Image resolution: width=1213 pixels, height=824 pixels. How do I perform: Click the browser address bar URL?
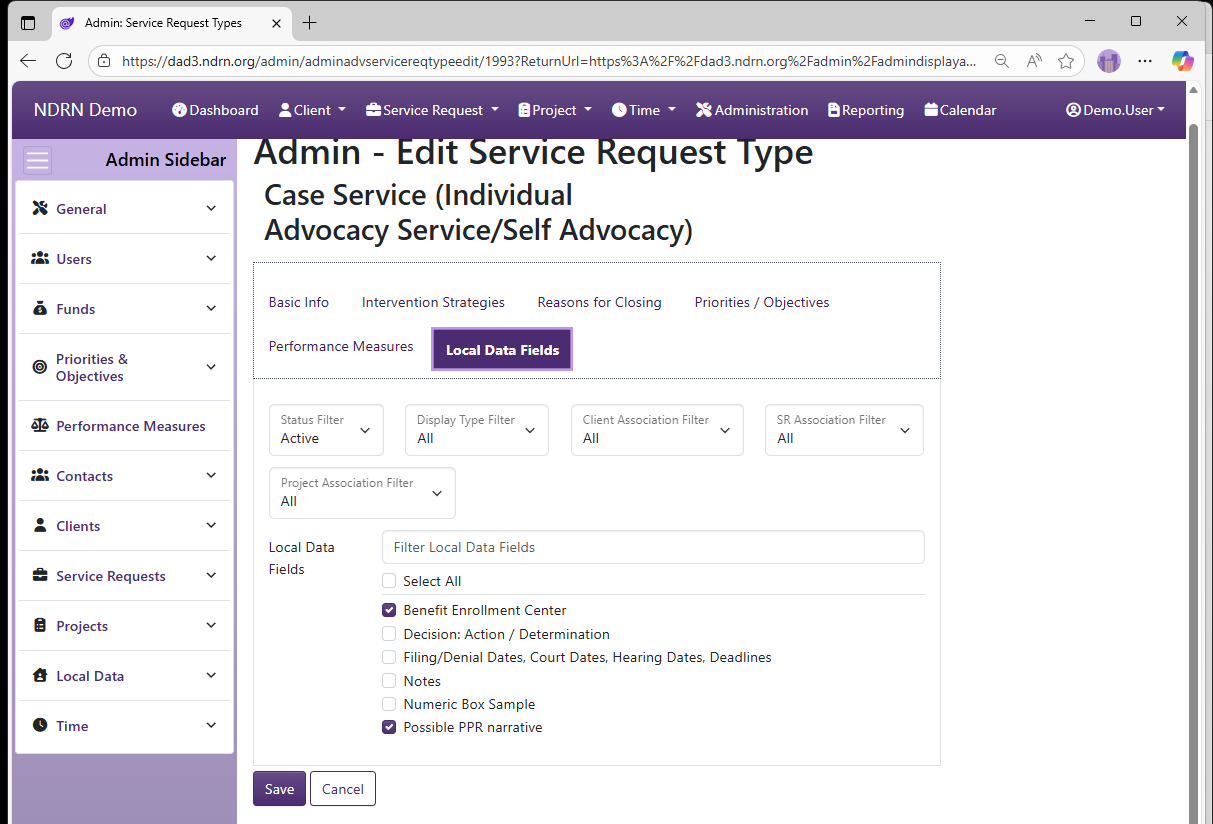548,61
